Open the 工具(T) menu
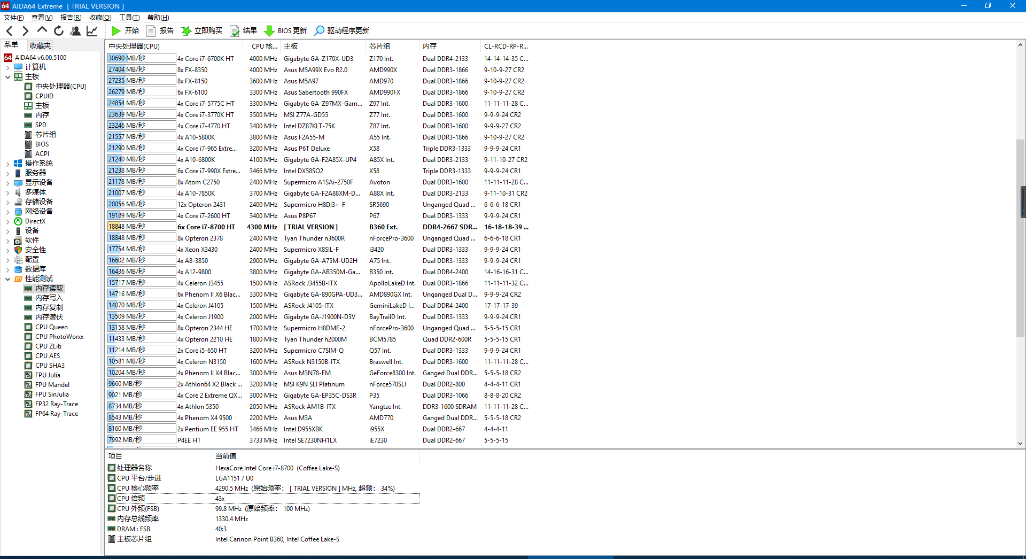This screenshot has width=1026, height=559. click(x=128, y=18)
